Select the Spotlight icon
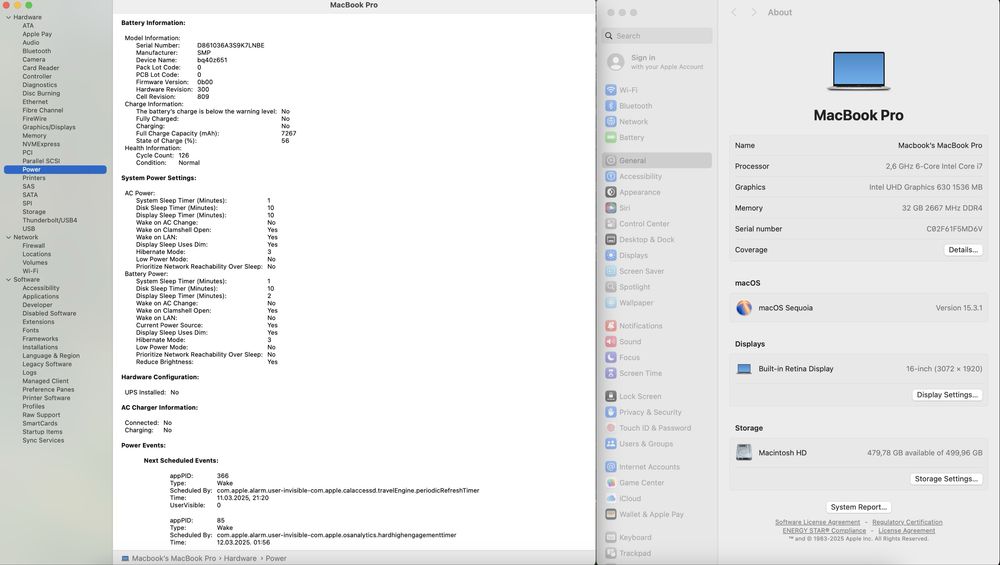1000x565 pixels. 611,287
